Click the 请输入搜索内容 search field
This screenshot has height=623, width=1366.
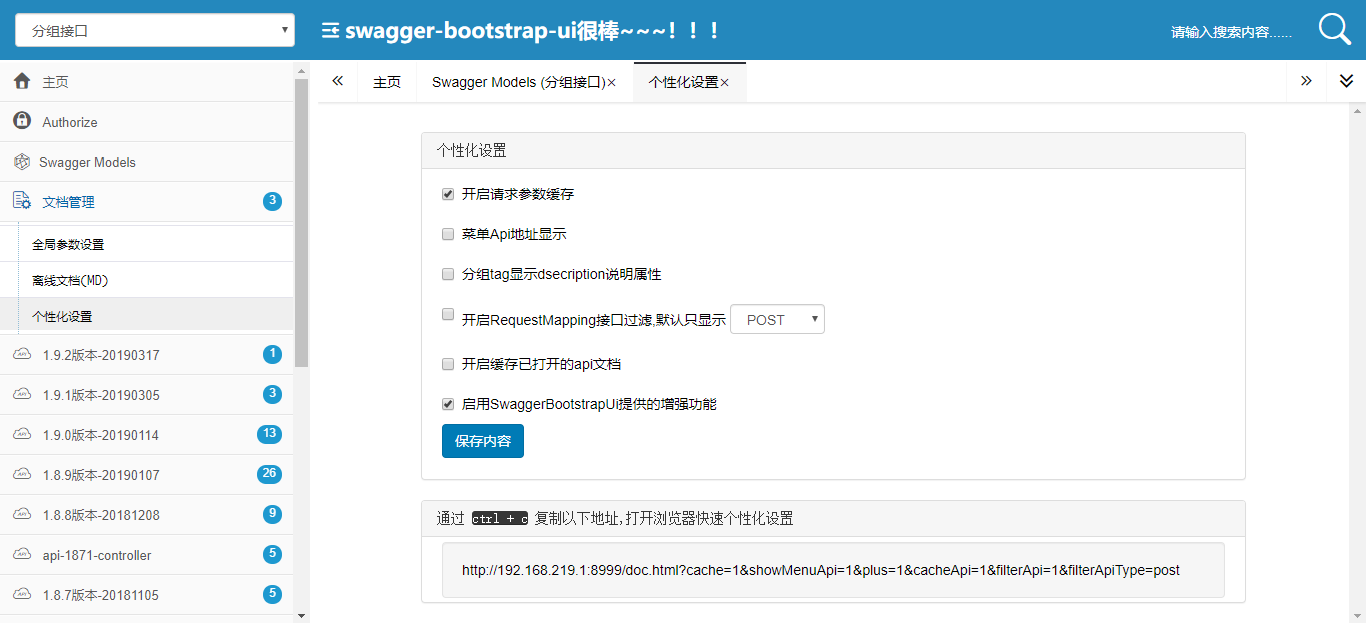coord(1231,32)
